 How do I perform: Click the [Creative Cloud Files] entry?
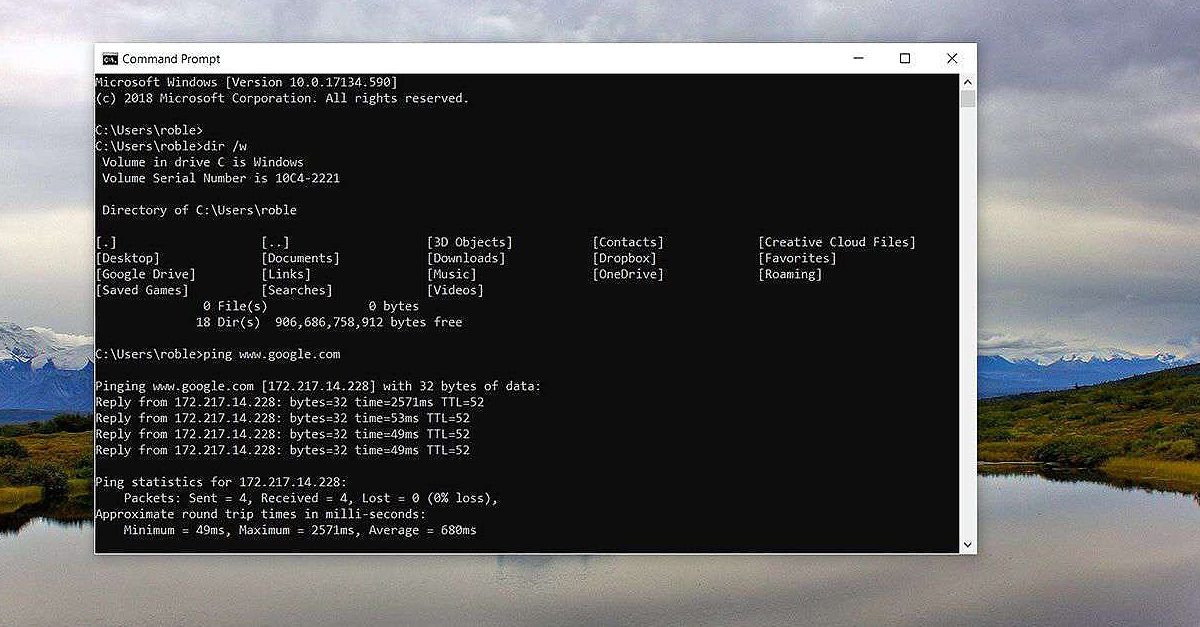[836, 242]
